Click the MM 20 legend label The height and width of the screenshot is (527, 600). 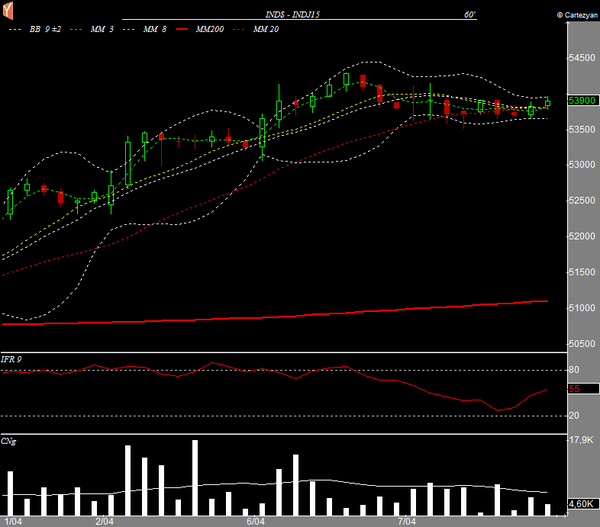265,31
